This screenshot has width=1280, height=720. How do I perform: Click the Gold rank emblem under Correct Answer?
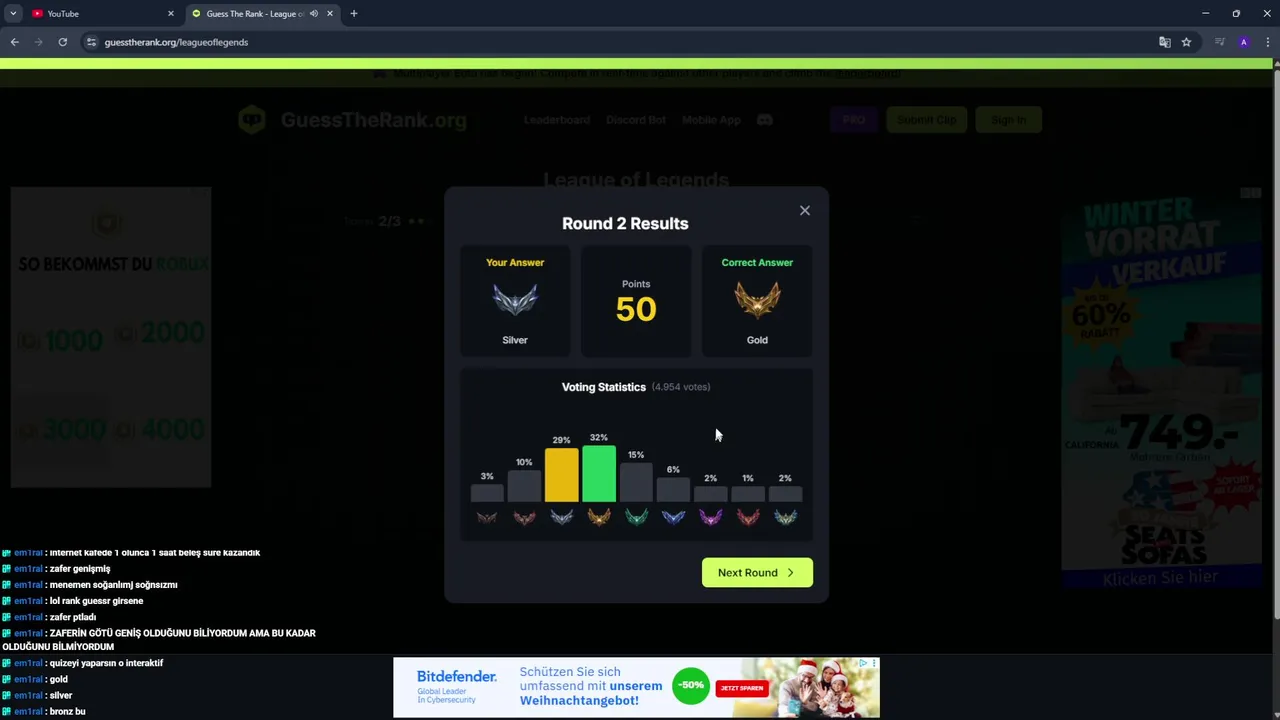(x=757, y=300)
